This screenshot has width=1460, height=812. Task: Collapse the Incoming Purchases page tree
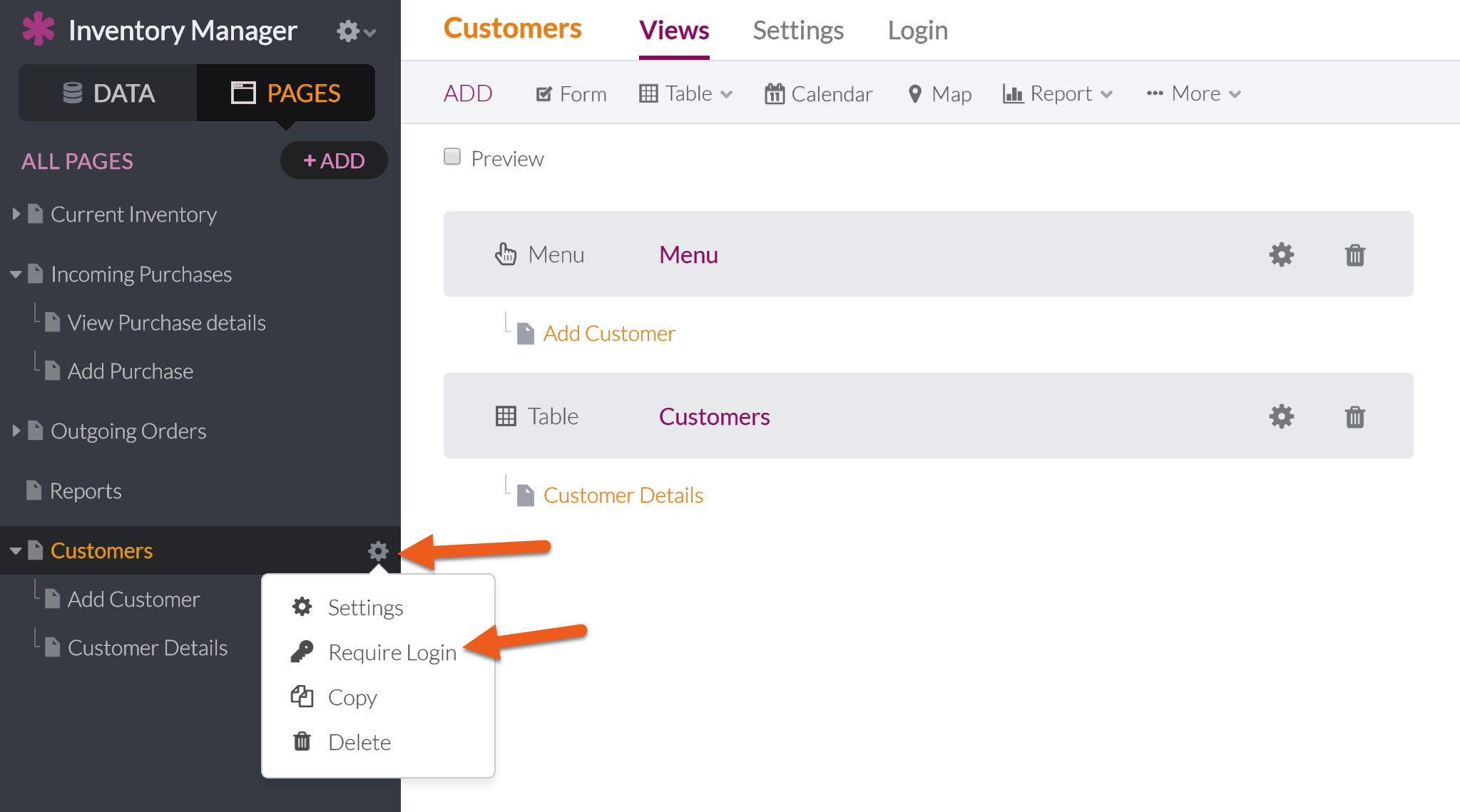[x=16, y=274]
